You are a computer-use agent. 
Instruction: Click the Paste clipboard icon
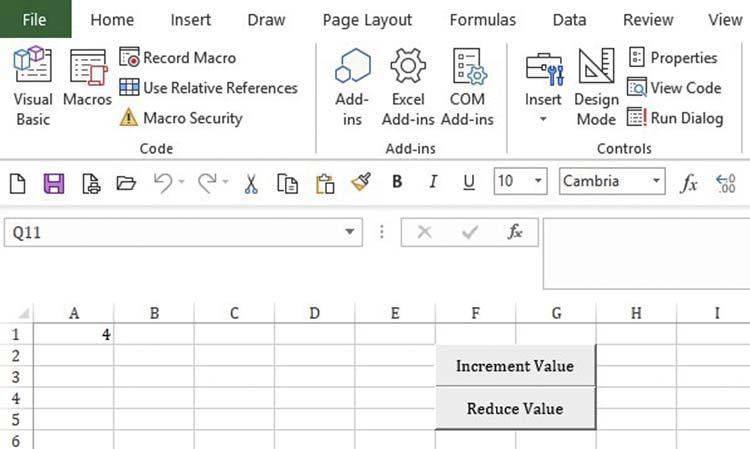coord(324,183)
